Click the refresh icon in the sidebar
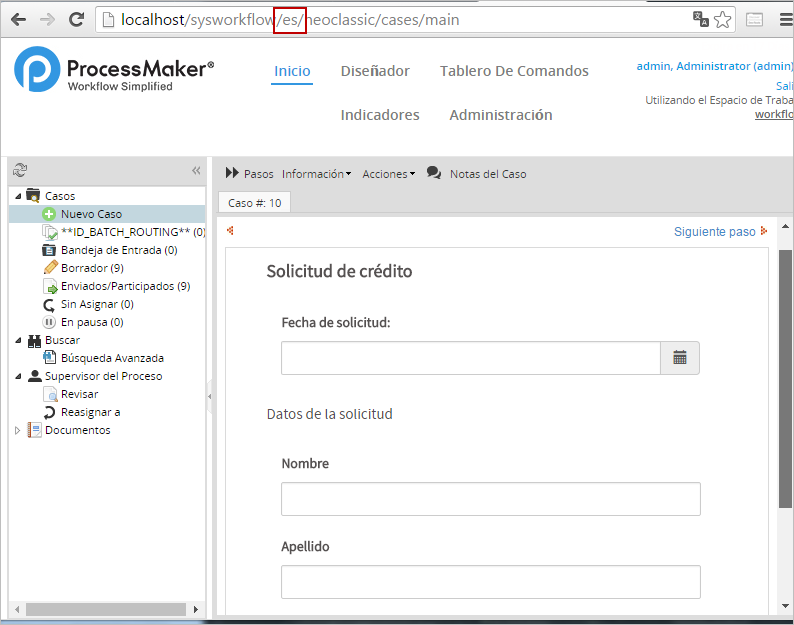The image size is (794, 625). (20, 170)
